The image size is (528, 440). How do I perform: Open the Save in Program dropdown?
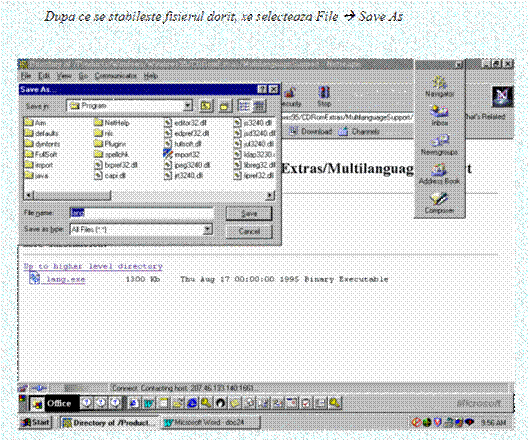(188, 106)
